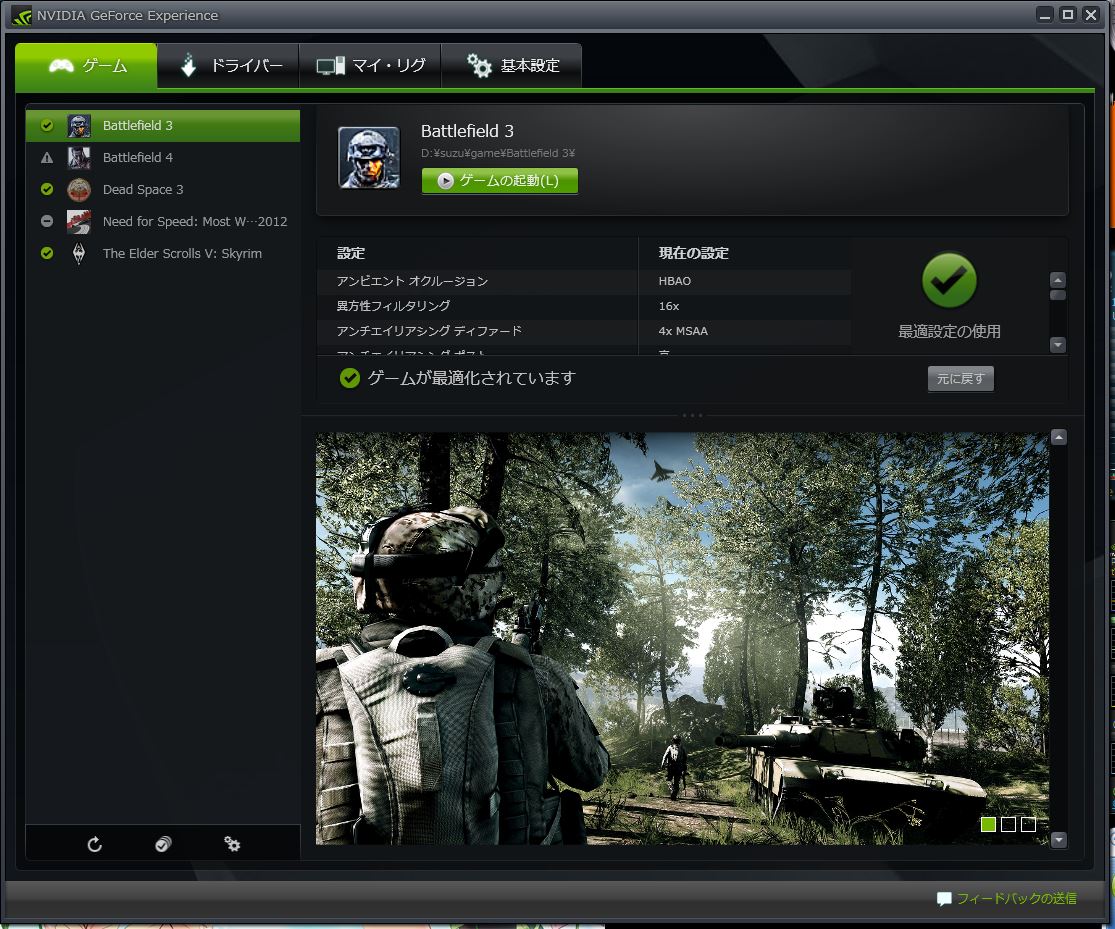Click the settings table scroll down arrow
This screenshot has width=1115, height=929.
(1058, 344)
